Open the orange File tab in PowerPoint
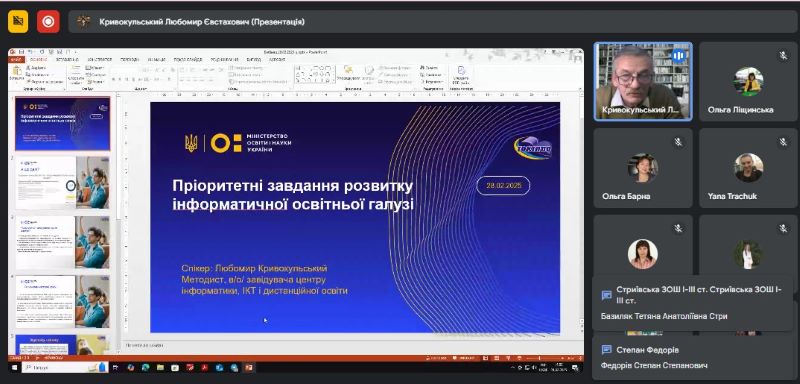This screenshot has width=800, height=384. click(17, 60)
